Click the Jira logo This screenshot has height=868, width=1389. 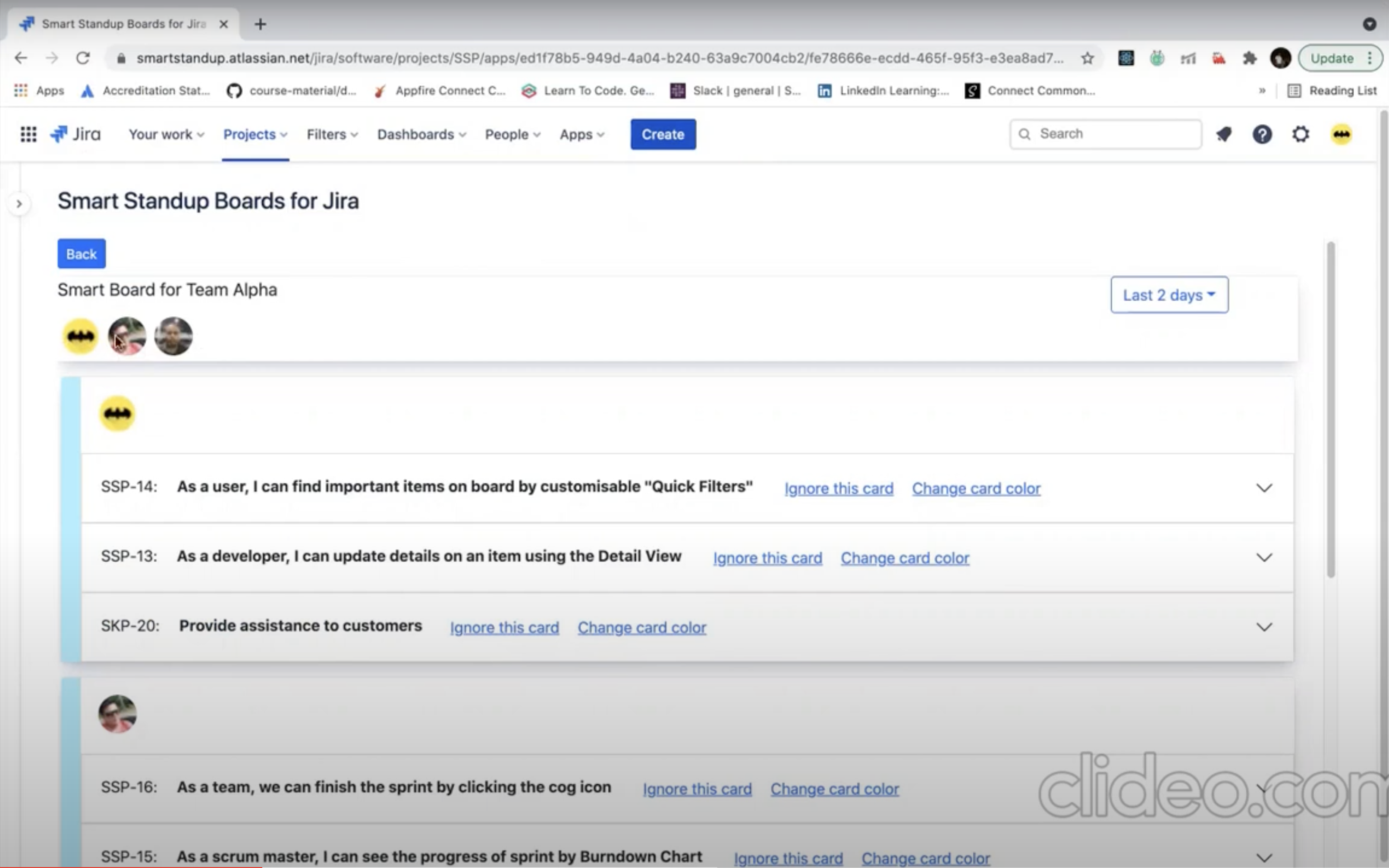point(75,134)
